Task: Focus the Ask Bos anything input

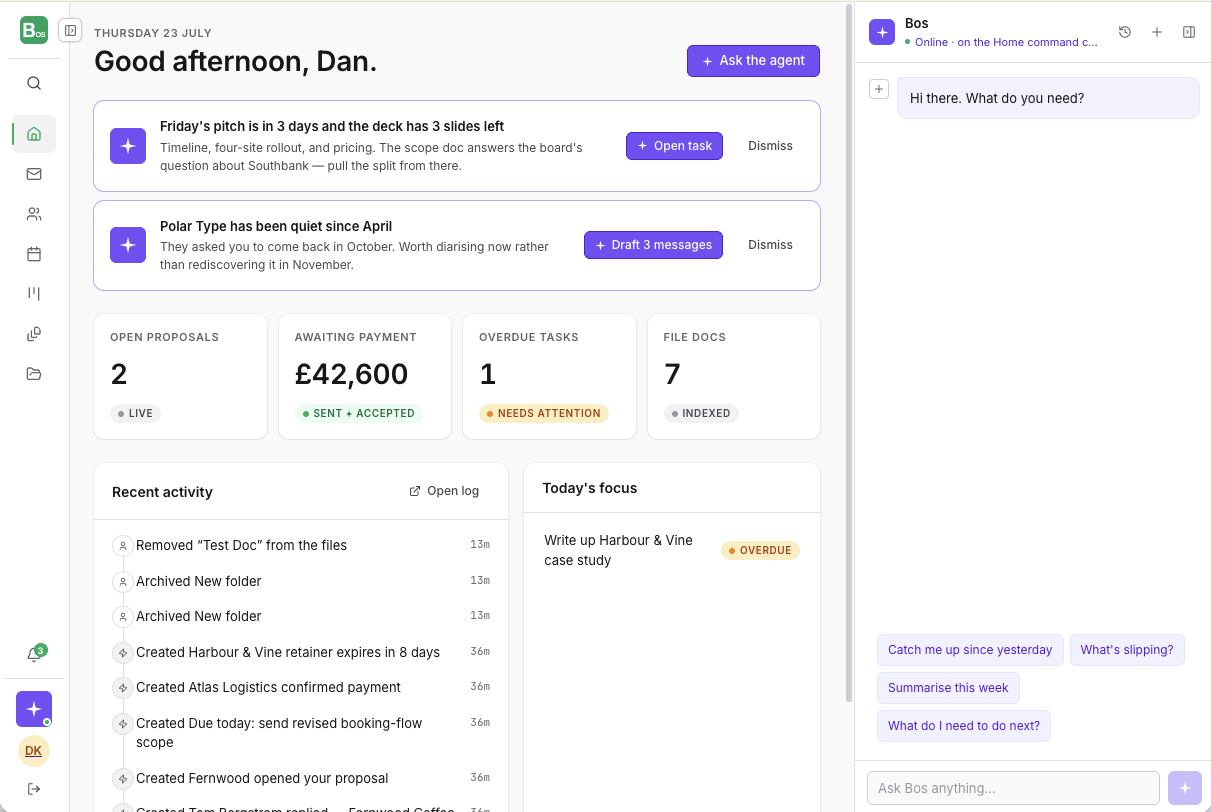Action: 1013,788
